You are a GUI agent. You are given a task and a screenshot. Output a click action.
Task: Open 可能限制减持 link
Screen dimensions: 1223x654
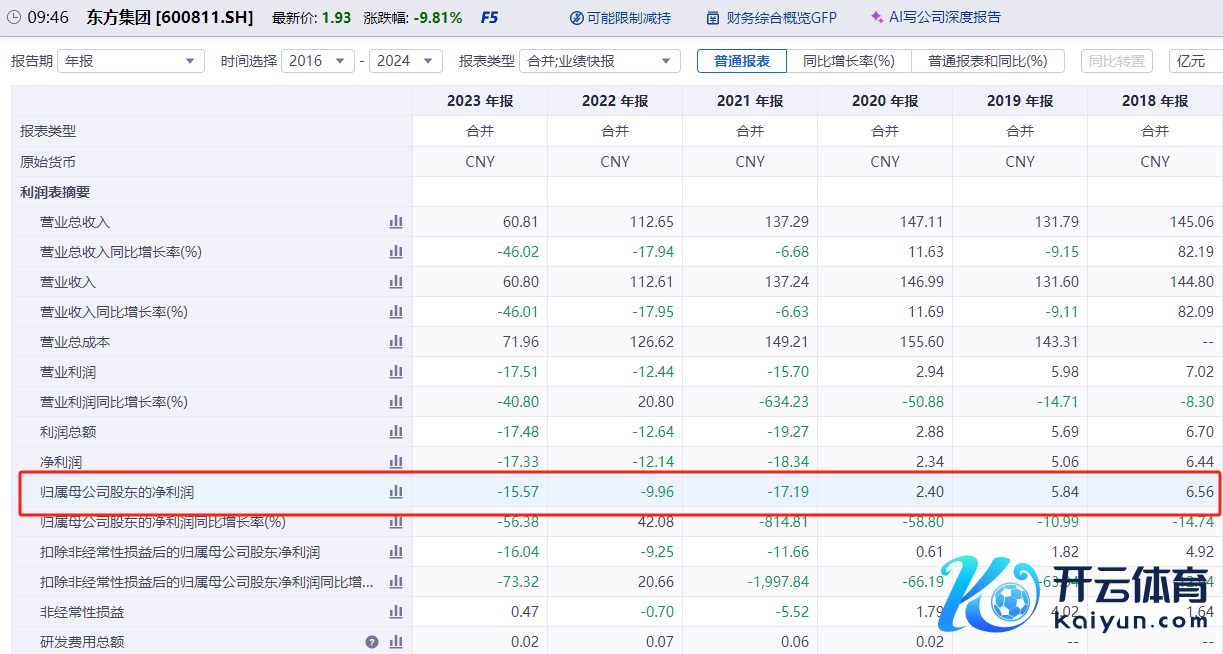coord(620,17)
